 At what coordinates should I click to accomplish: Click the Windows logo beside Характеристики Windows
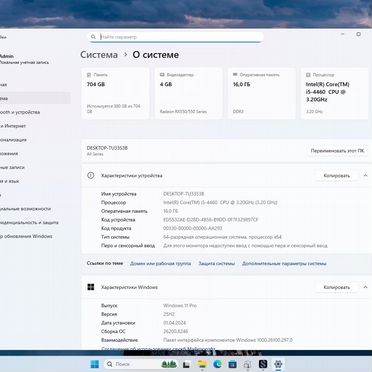click(91, 287)
